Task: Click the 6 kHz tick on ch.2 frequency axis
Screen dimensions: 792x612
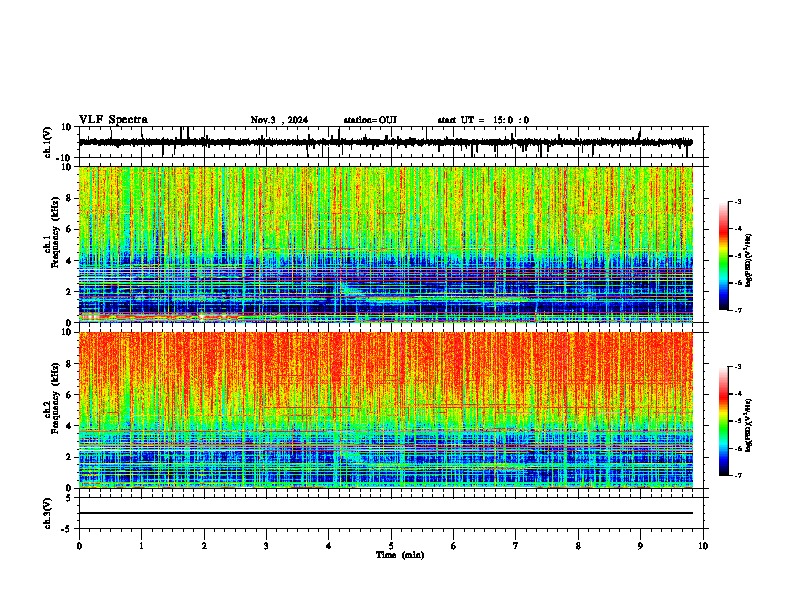Action: (69, 395)
